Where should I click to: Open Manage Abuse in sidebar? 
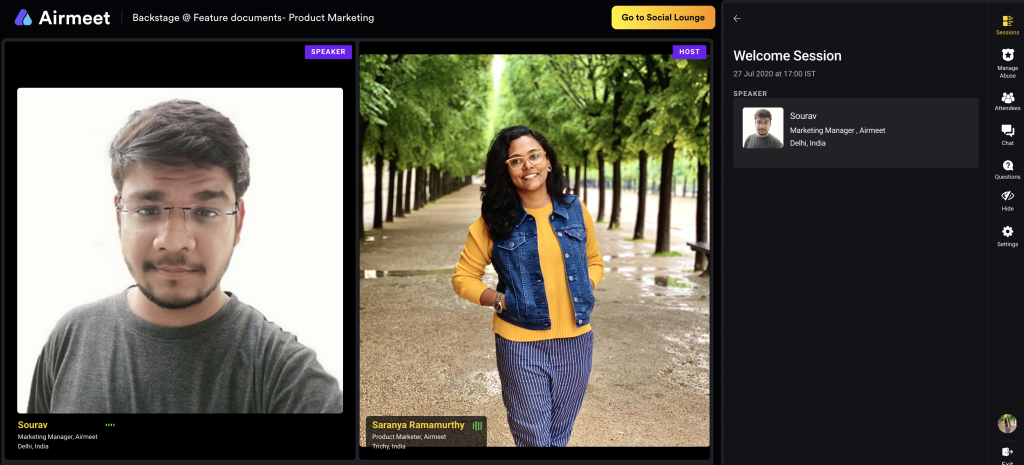click(1007, 61)
